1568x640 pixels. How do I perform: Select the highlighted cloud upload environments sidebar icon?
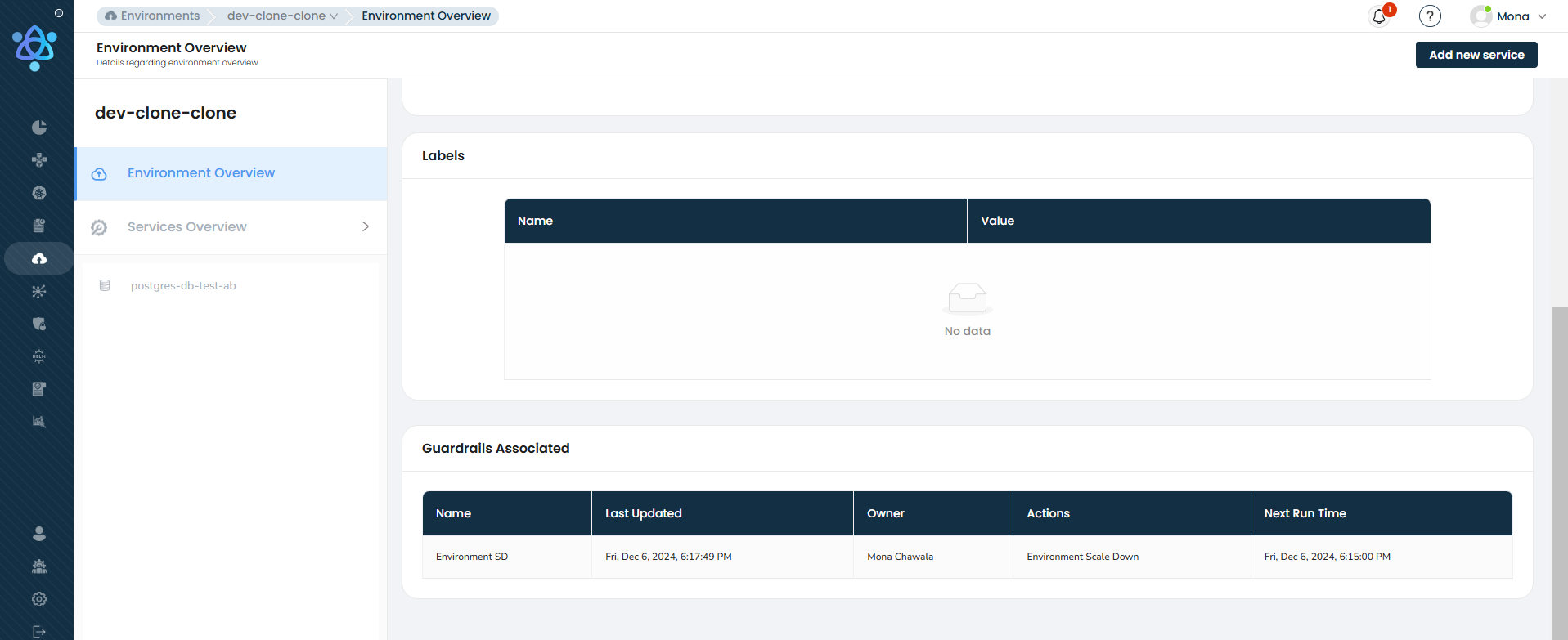click(x=38, y=258)
